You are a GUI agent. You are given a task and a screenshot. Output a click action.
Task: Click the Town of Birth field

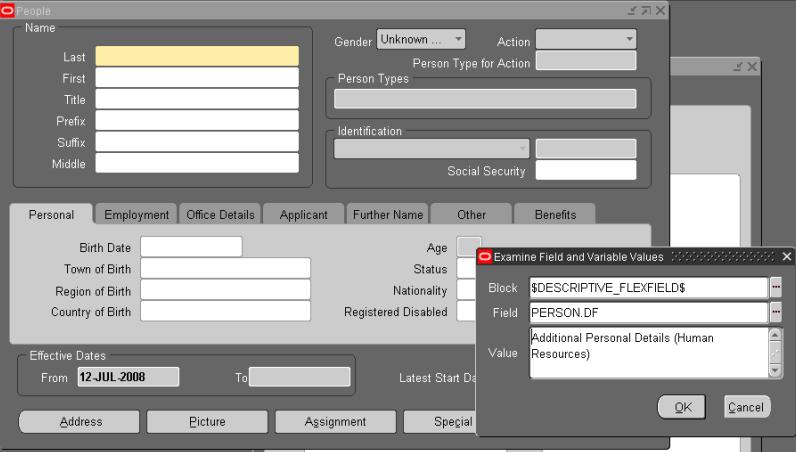pyautogui.click(x=225, y=268)
